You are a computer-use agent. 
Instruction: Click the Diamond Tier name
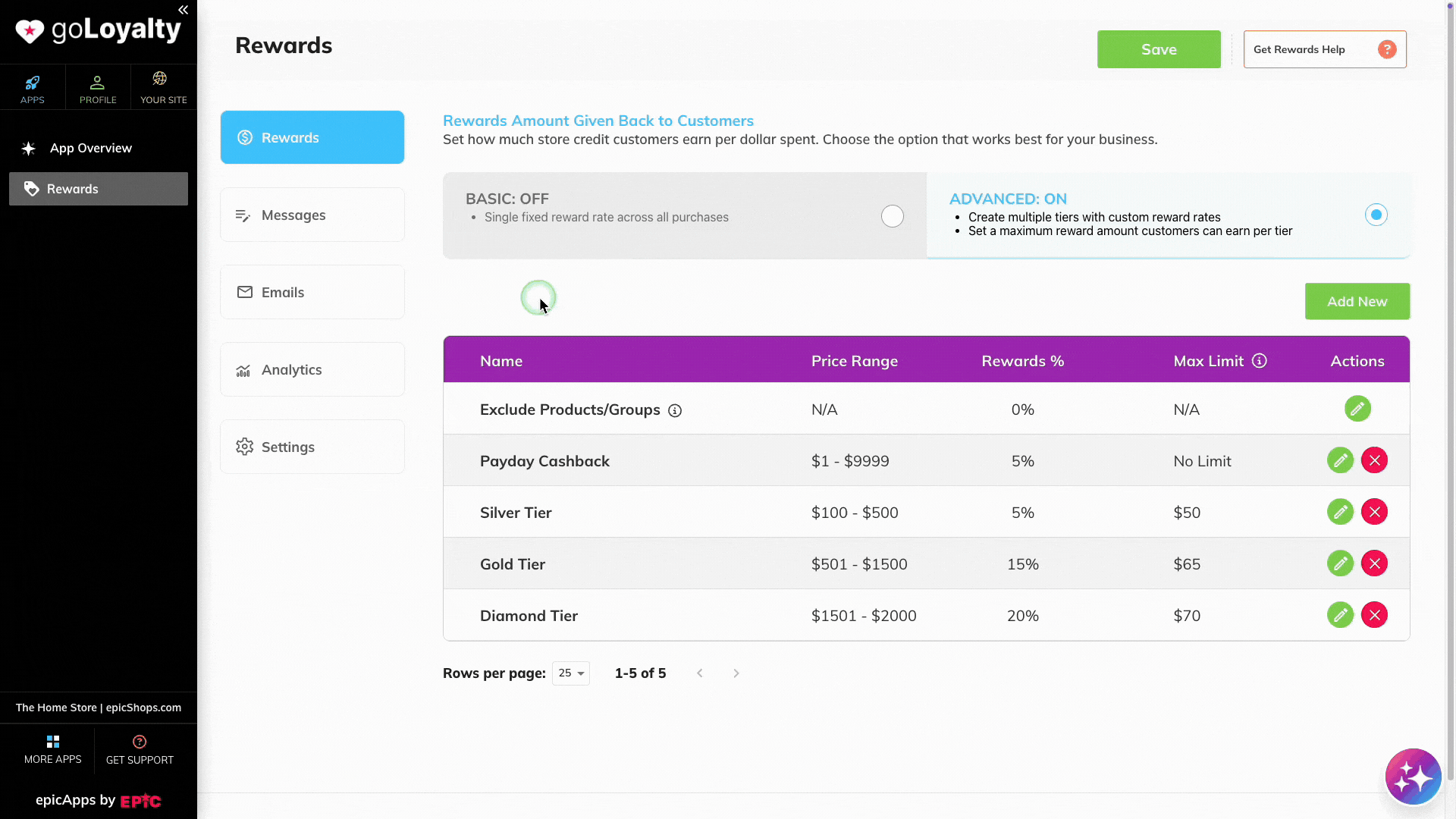[529, 616]
